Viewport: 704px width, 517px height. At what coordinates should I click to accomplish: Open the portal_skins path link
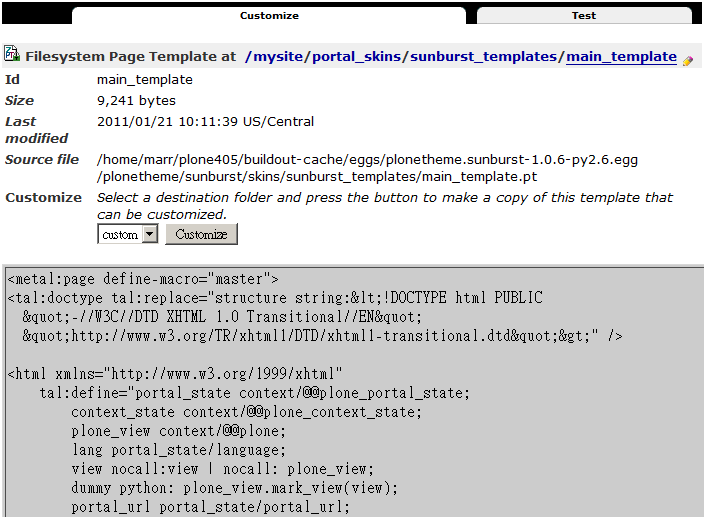tap(356, 57)
